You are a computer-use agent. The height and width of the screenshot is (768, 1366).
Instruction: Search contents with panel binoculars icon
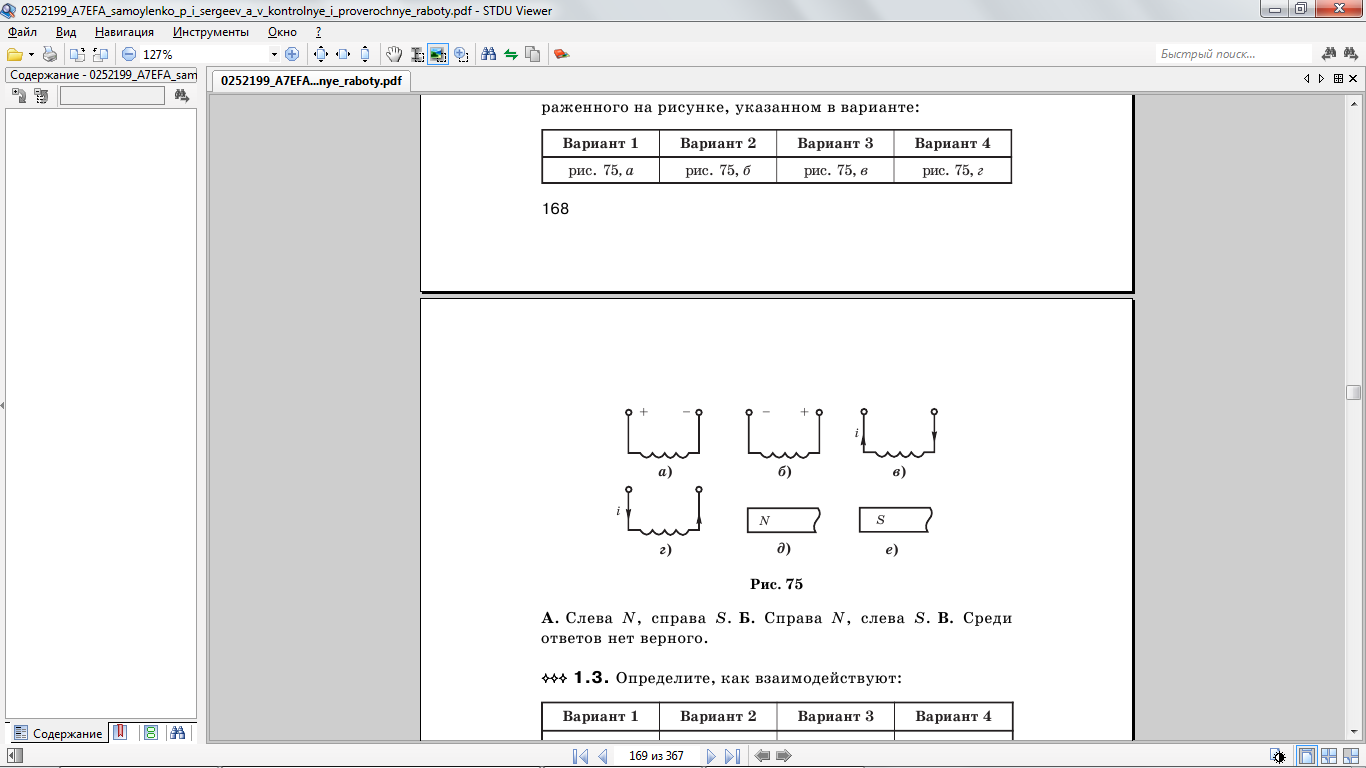(x=181, y=96)
